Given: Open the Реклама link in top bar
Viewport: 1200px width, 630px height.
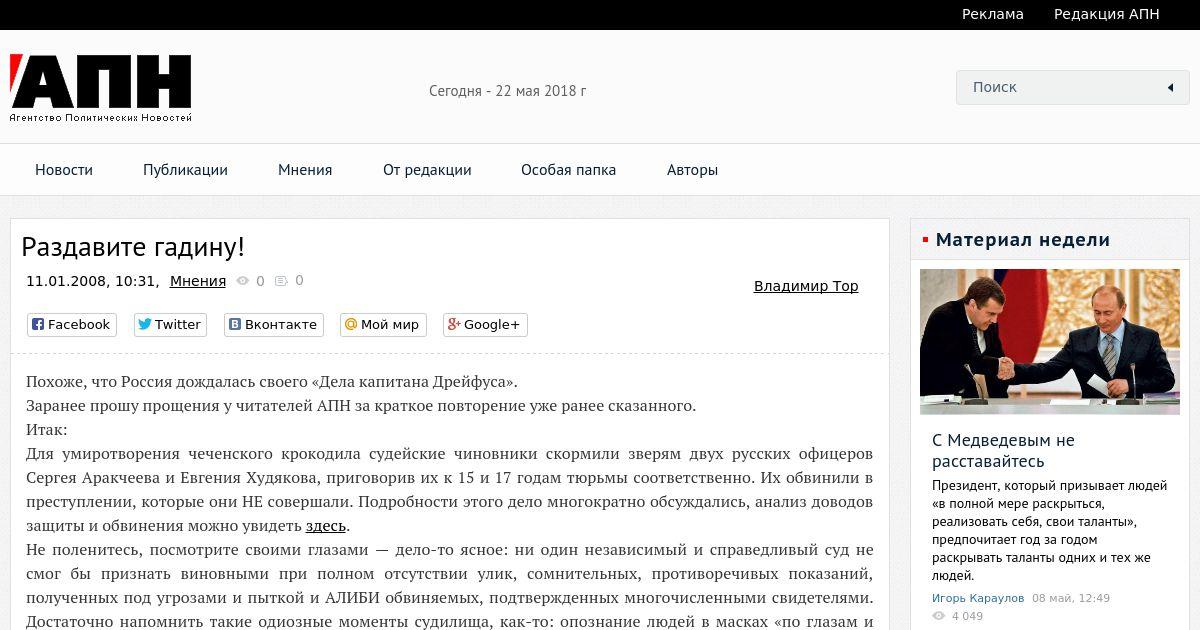Looking at the screenshot, I should (x=993, y=14).
